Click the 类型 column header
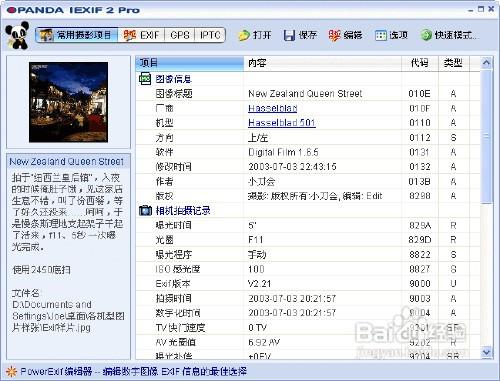Image resolution: width=500 pixels, height=381 pixels. coord(453,63)
